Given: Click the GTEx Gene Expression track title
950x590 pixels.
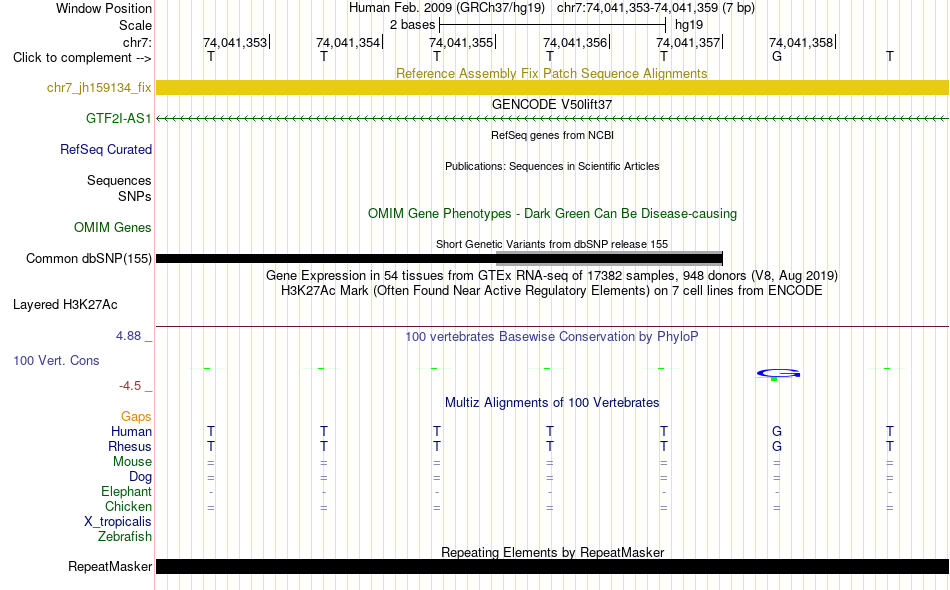Looking at the screenshot, I should [x=552, y=276].
